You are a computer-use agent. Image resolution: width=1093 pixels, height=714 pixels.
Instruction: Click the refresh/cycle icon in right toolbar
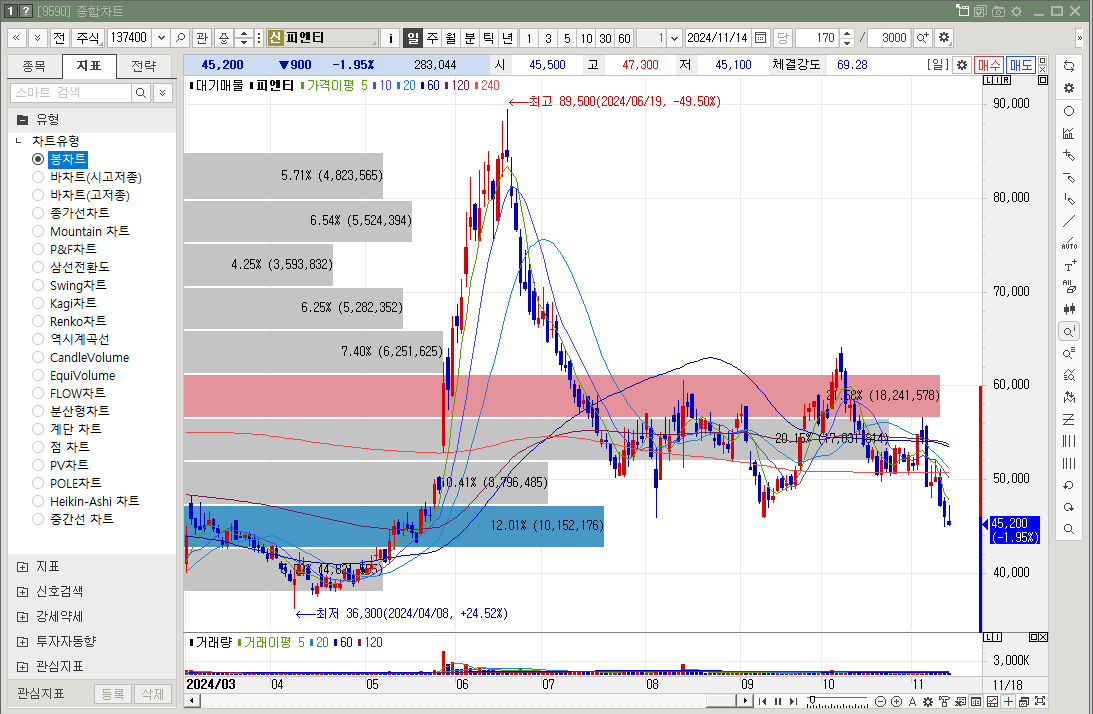coord(1069,66)
